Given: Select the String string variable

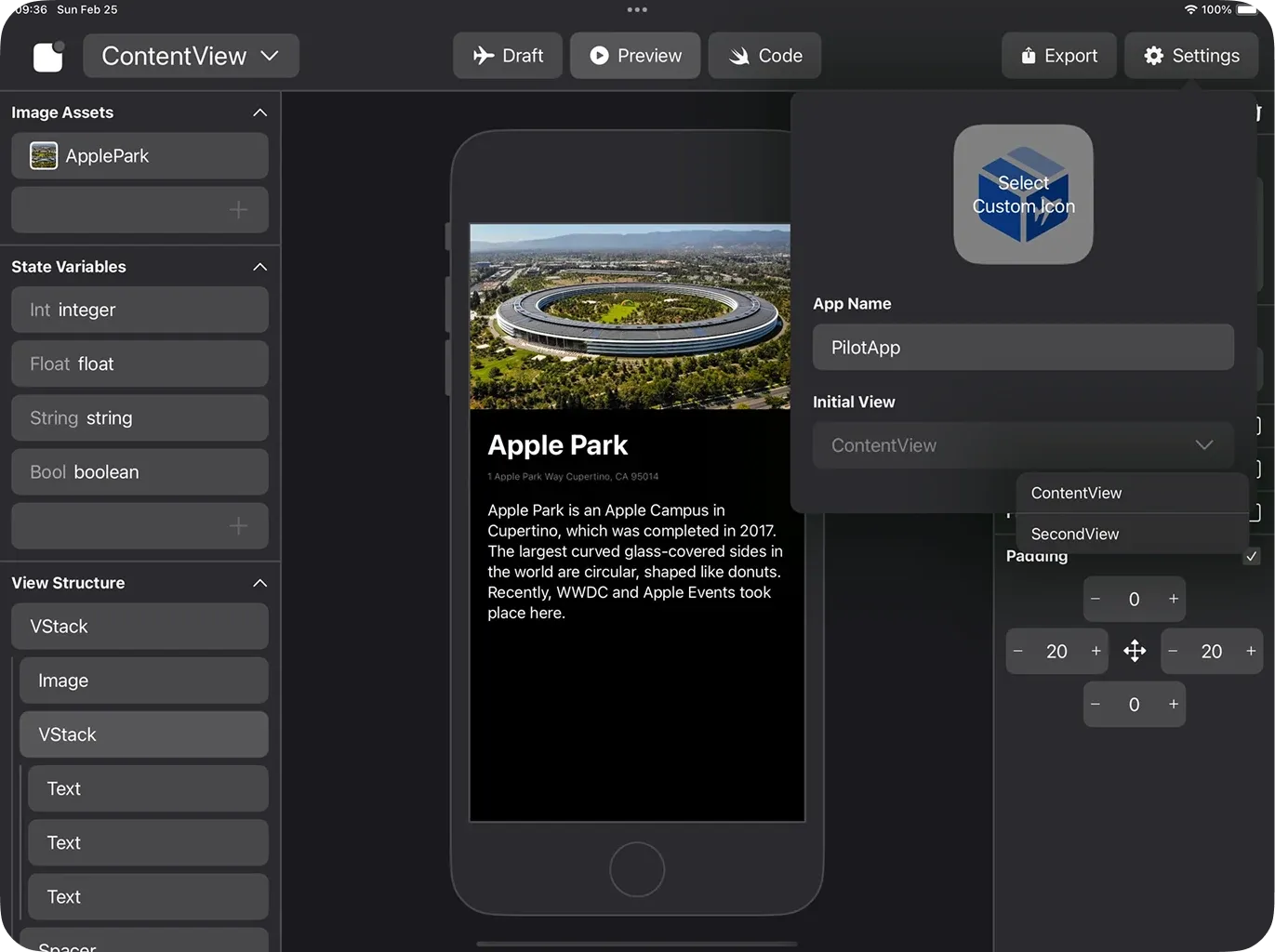Looking at the screenshot, I should click(139, 417).
